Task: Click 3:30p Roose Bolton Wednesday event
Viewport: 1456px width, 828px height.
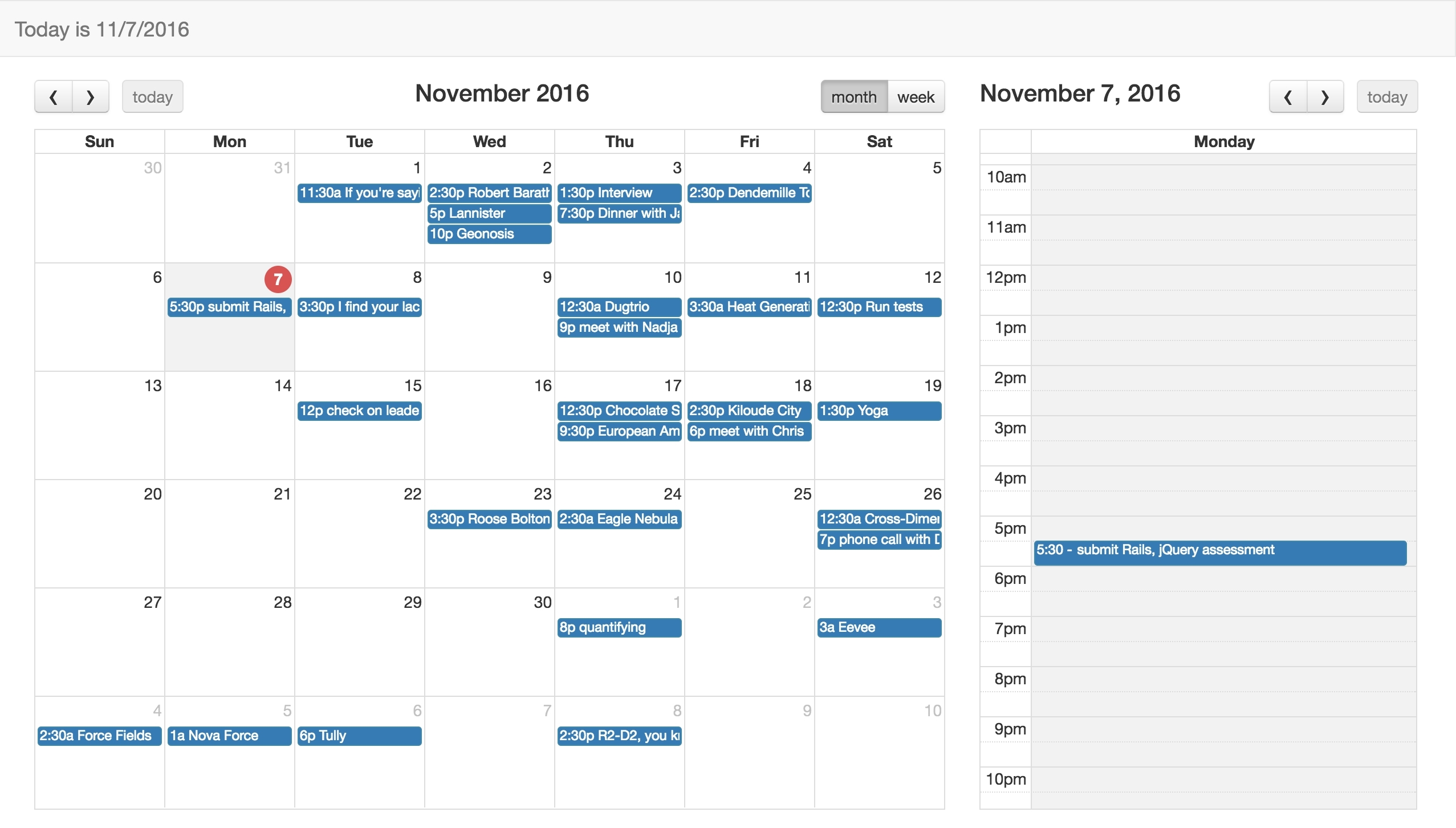Action: (489, 518)
